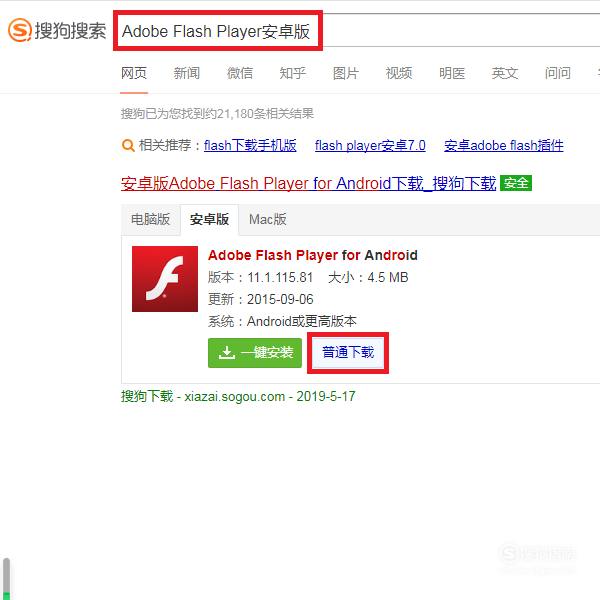Image resolution: width=600 pixels, height=600 pixels.
Task: Go to the 视频 search tab
Action: (399, 73)
